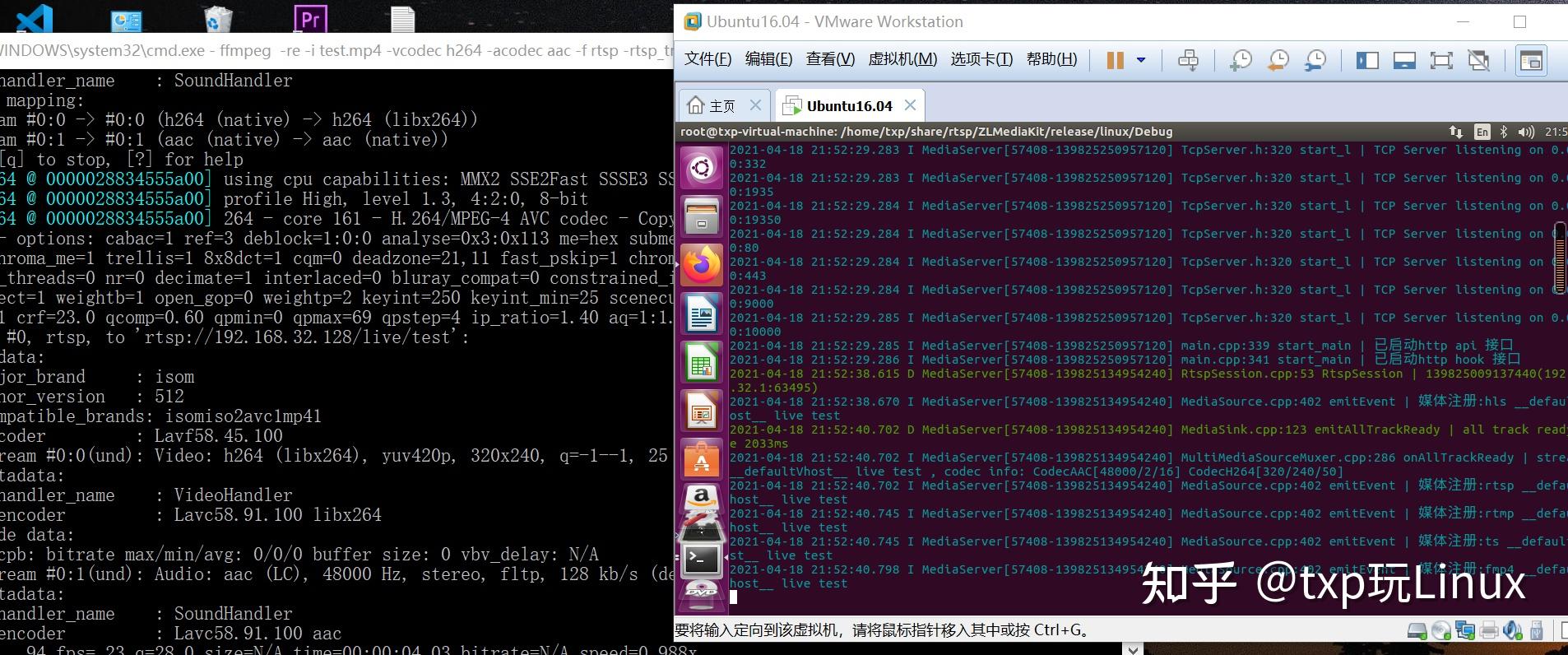Open Visual Studio Code from the desktop

(x=35, y=17)
